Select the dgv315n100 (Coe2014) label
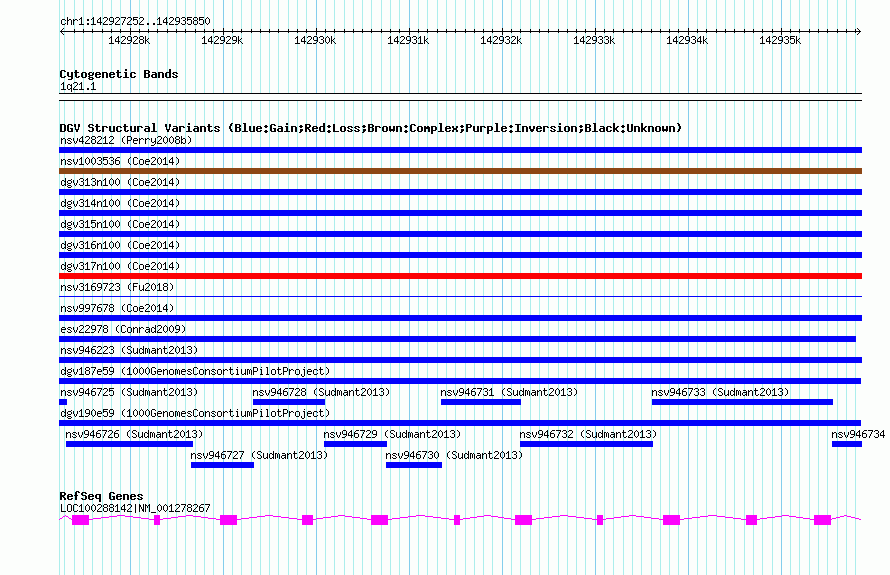The height and width of the screenshot is (575, 890). pyautogui.click(x=120, y=224)
